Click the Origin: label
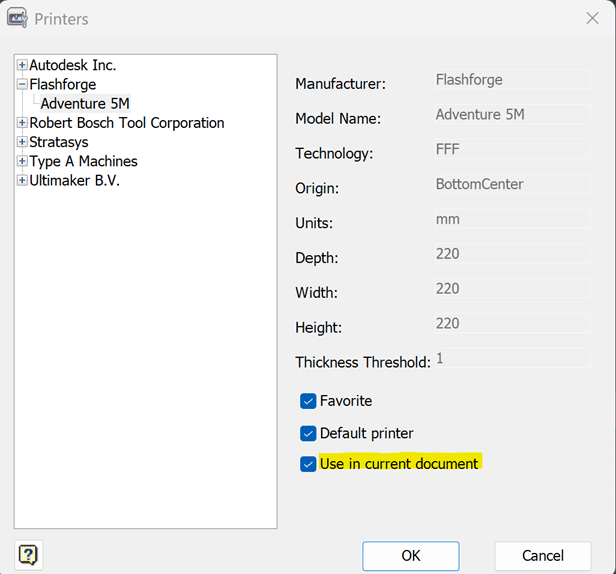Image resolution: width=616 pixels, height=574 pixels. tap(317, 189)
